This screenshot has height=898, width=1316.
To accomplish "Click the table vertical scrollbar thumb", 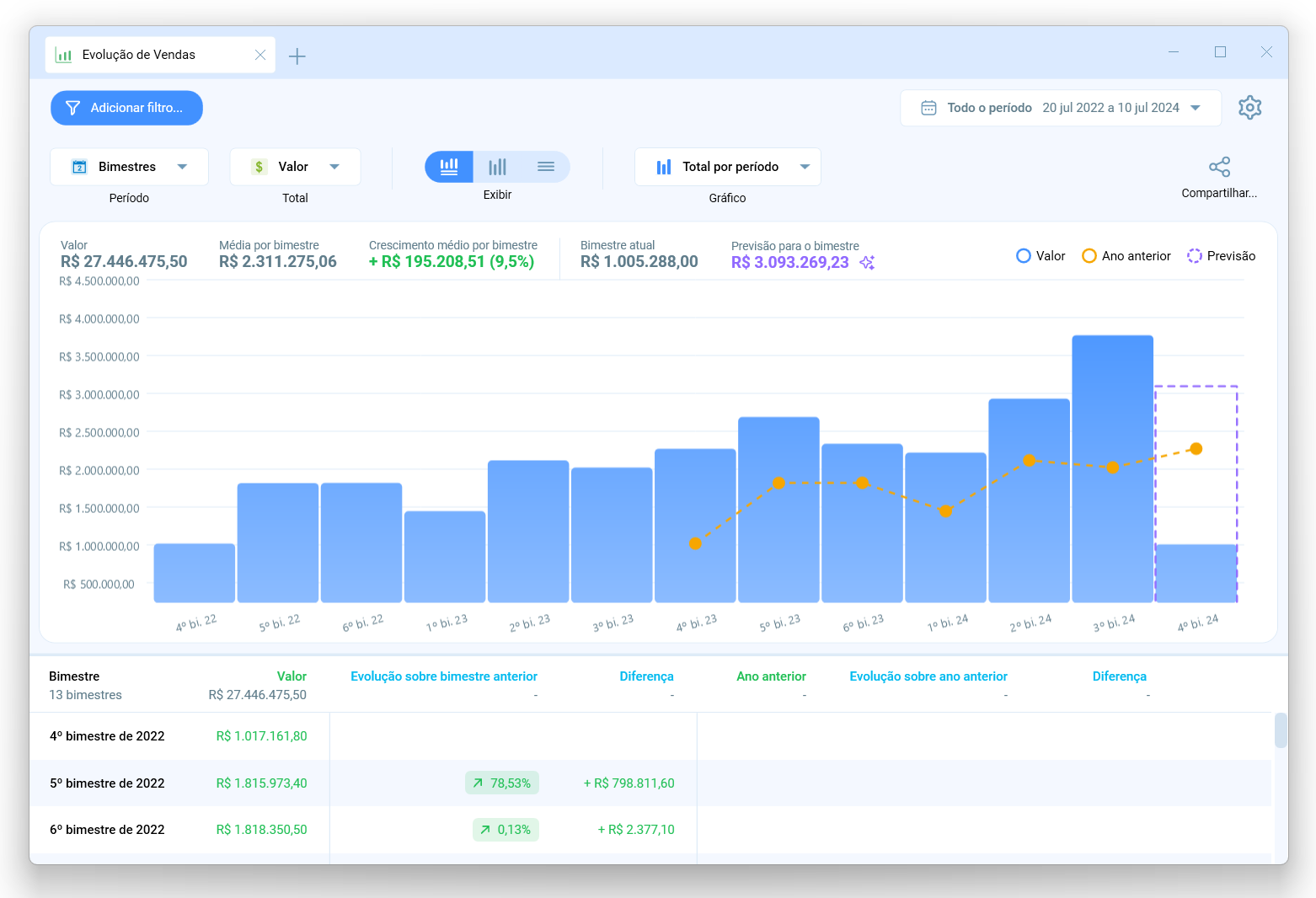I will (1281, 730).
